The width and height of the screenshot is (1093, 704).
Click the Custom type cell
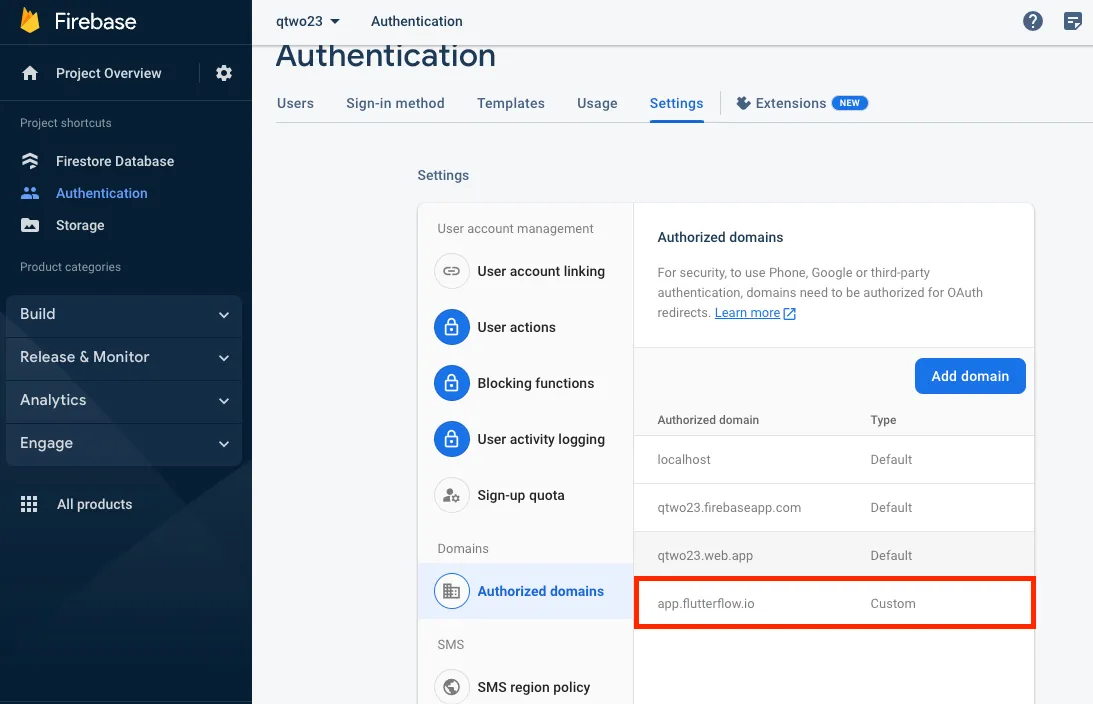pyautogui.click(x=892, y=604)
